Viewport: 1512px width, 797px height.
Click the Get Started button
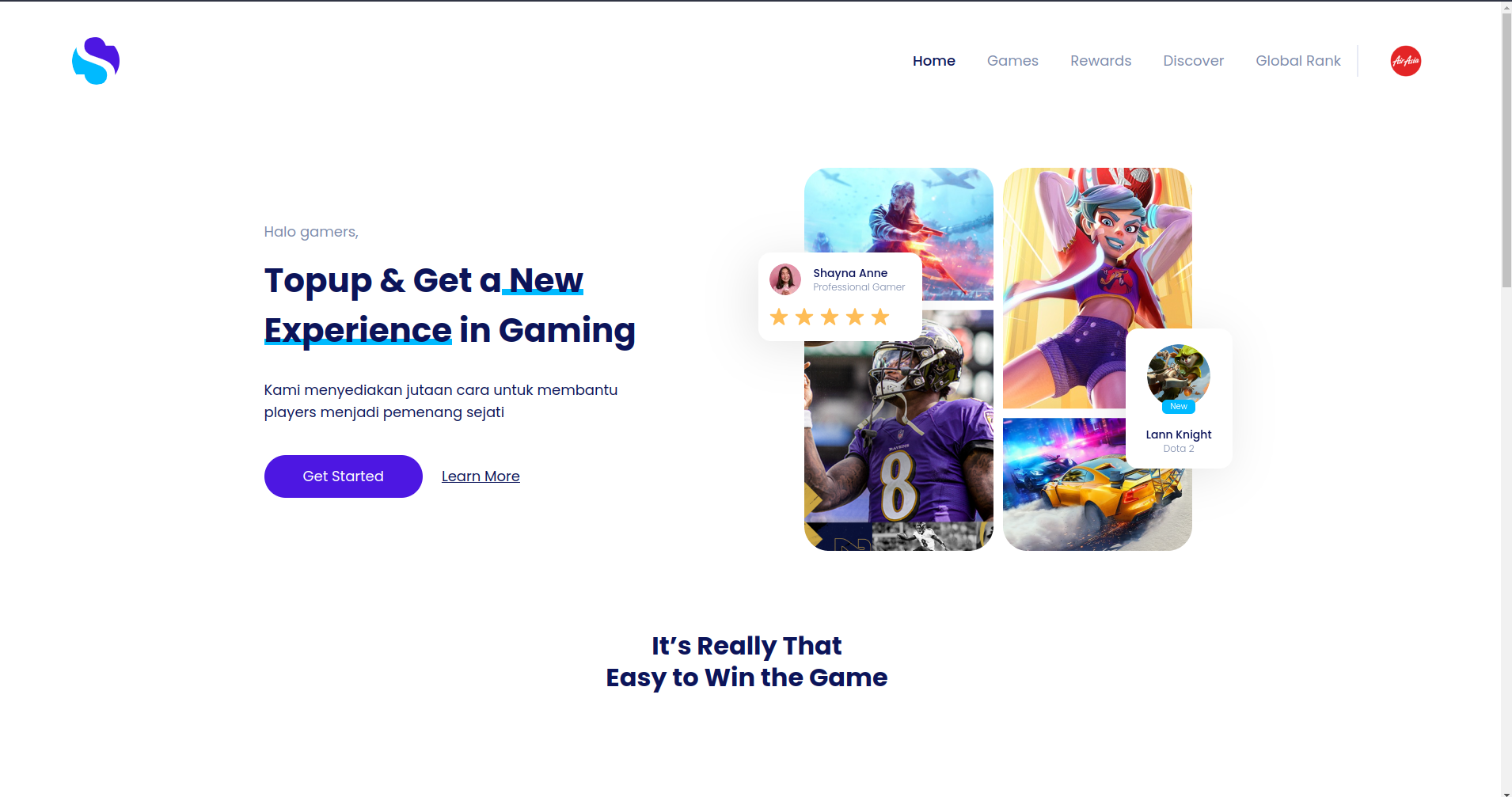point(344,476)
